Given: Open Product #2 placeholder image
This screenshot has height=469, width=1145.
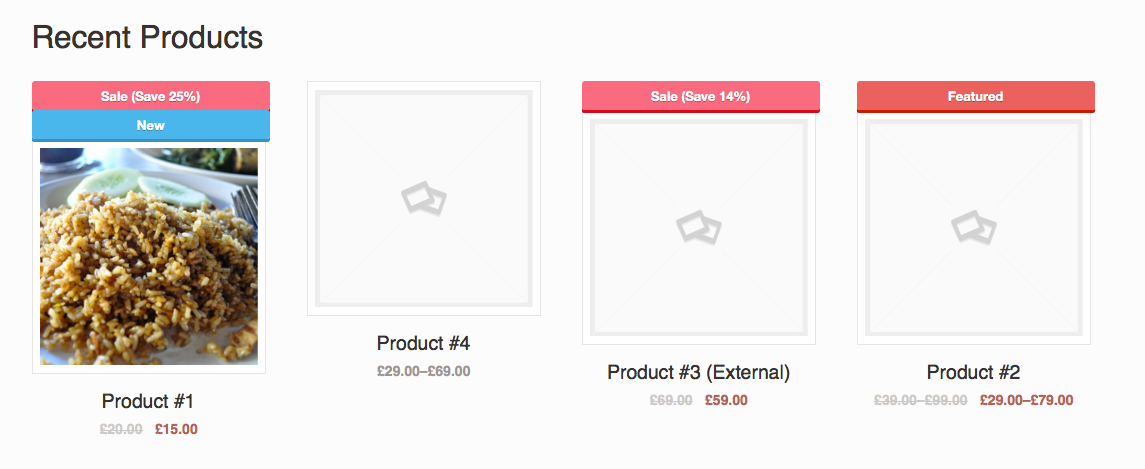Looking at the screenshot, I should click(x=974, y=228).
